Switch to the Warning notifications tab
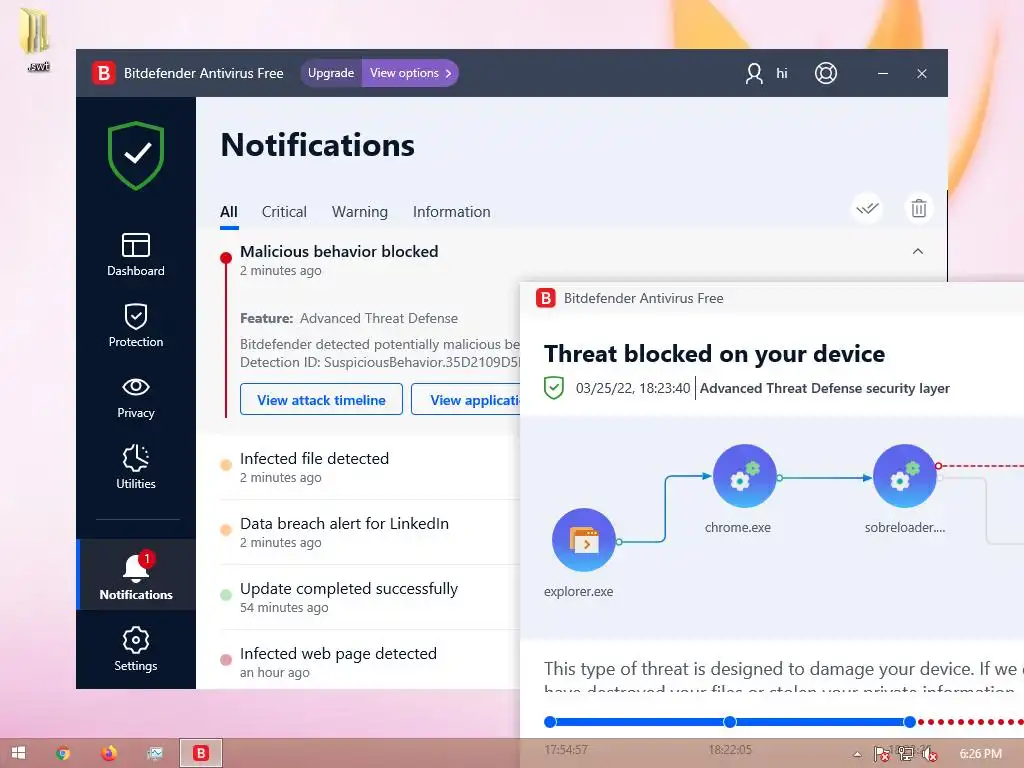Screen dimensions: 1024x768 coord(360,212)
